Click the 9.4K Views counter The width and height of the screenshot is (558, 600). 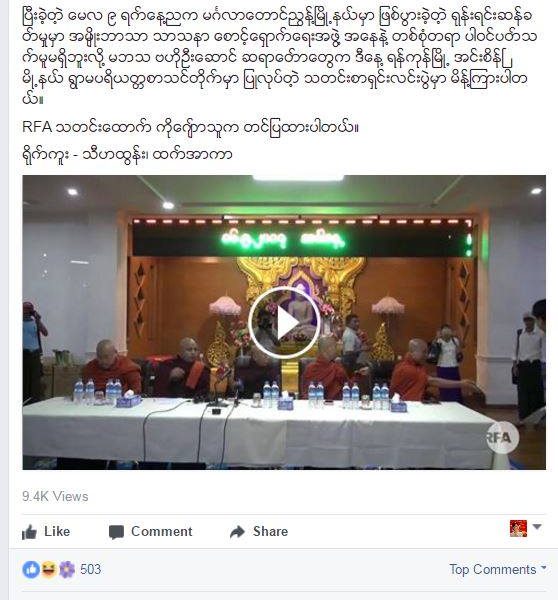click(55, 496)
